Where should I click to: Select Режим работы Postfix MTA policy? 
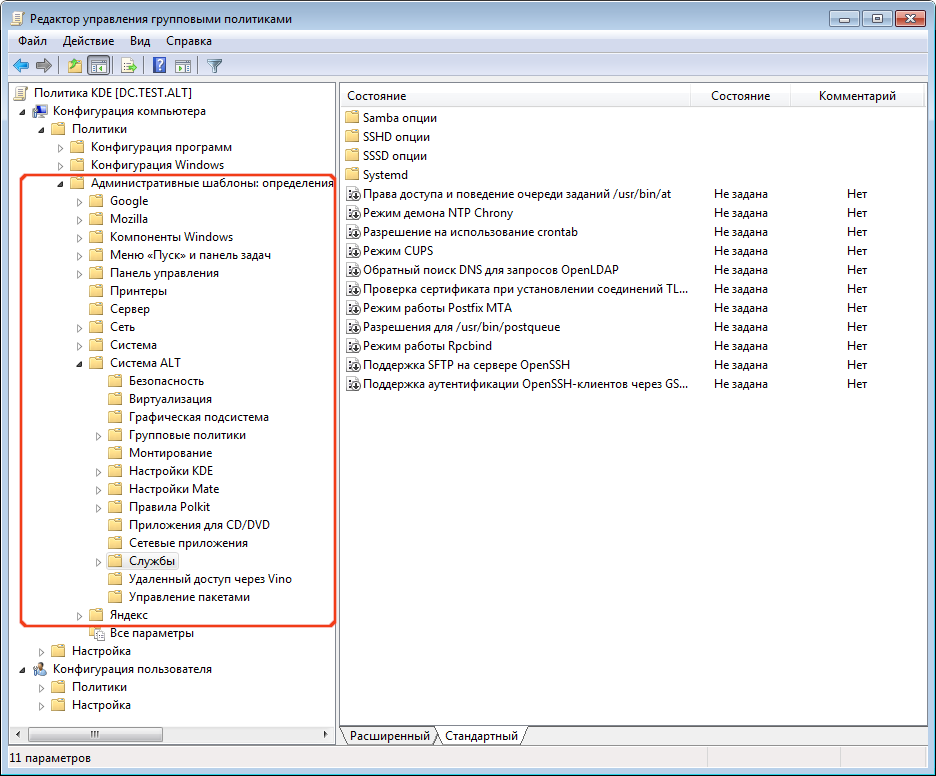click(438, 308)
